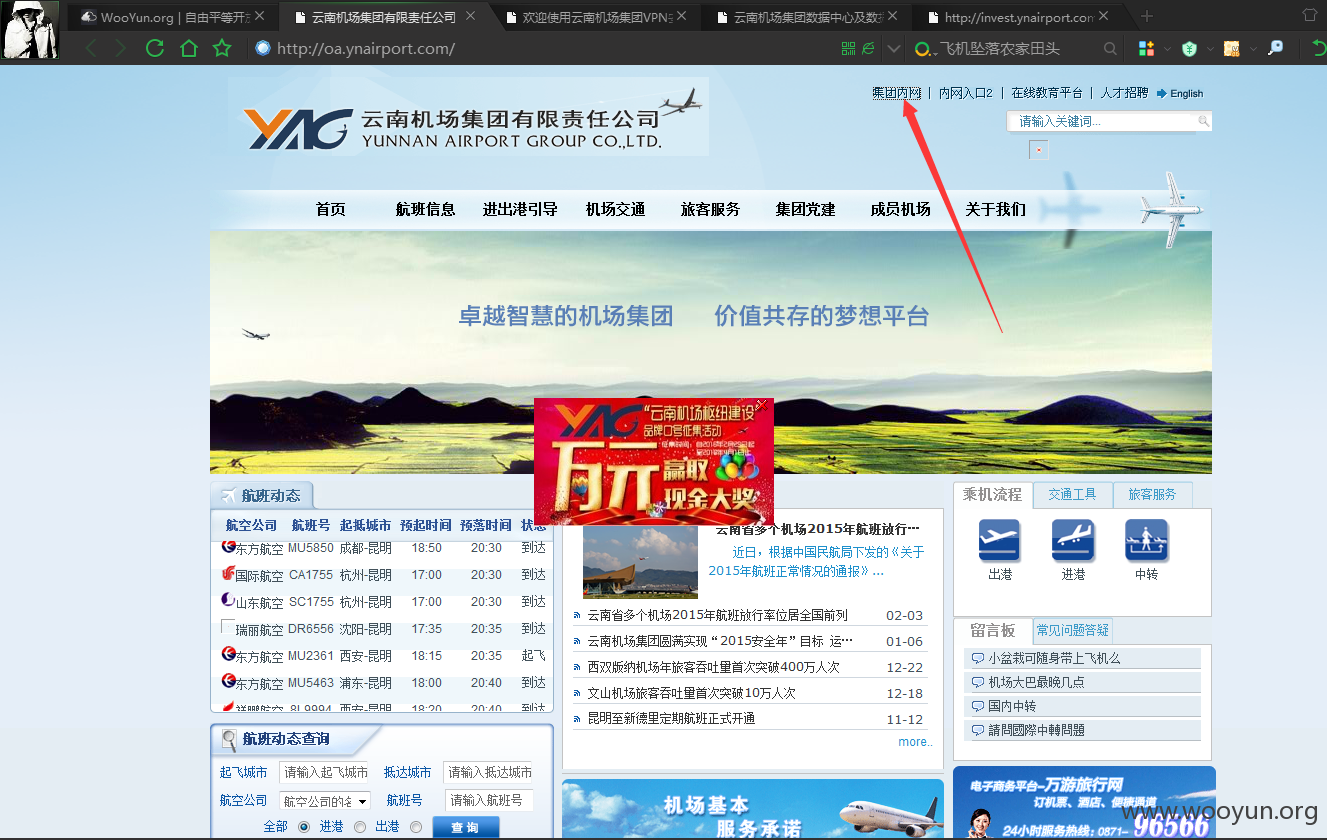Open the 首页 navigation menu item

331,209
